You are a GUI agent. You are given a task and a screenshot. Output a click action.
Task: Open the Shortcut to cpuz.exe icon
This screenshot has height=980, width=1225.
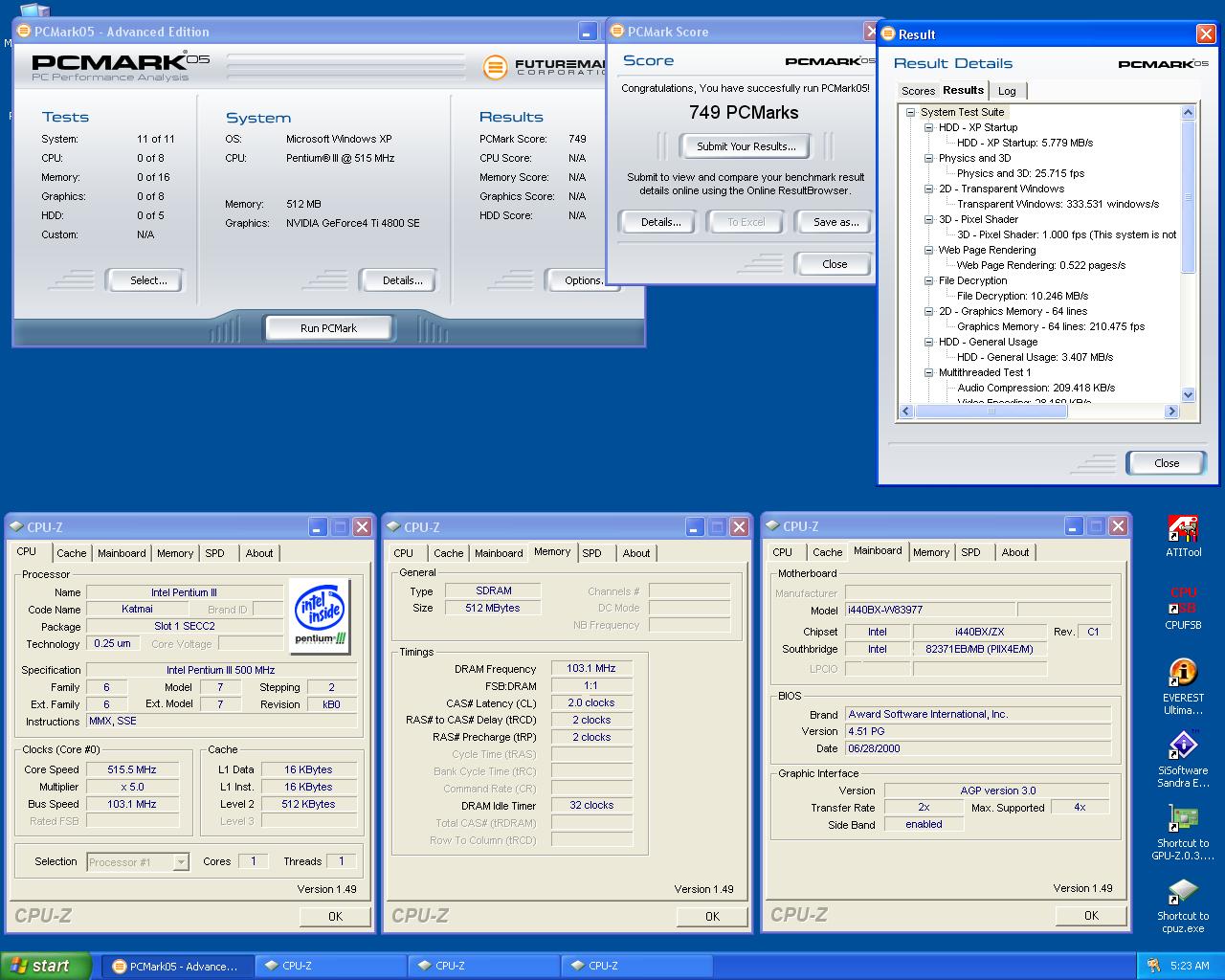tap(1183, 904)
